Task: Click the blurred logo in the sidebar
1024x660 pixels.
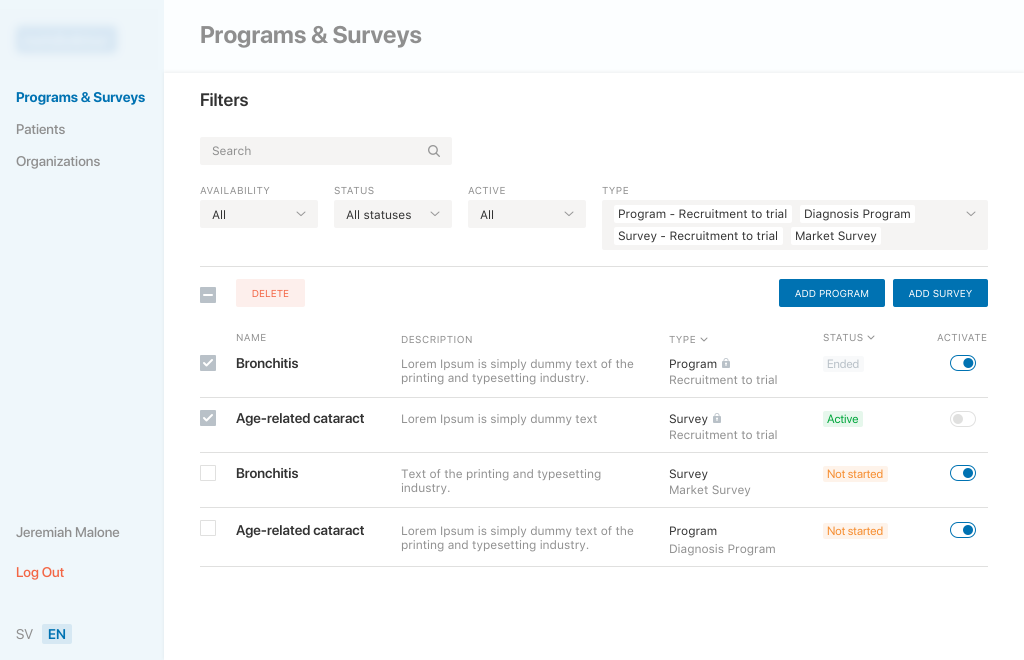Action: pyautogui.click(x=67, y=39)
